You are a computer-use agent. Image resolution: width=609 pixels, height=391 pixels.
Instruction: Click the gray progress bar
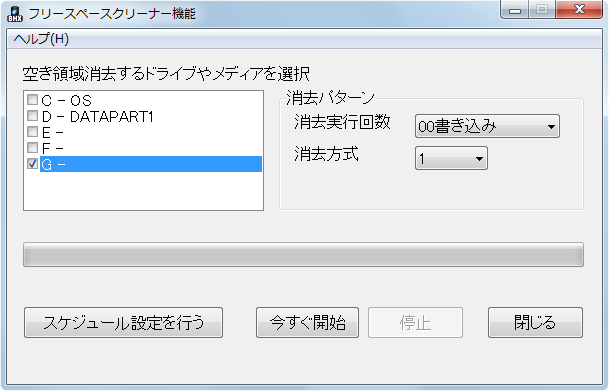coord(303,255)
